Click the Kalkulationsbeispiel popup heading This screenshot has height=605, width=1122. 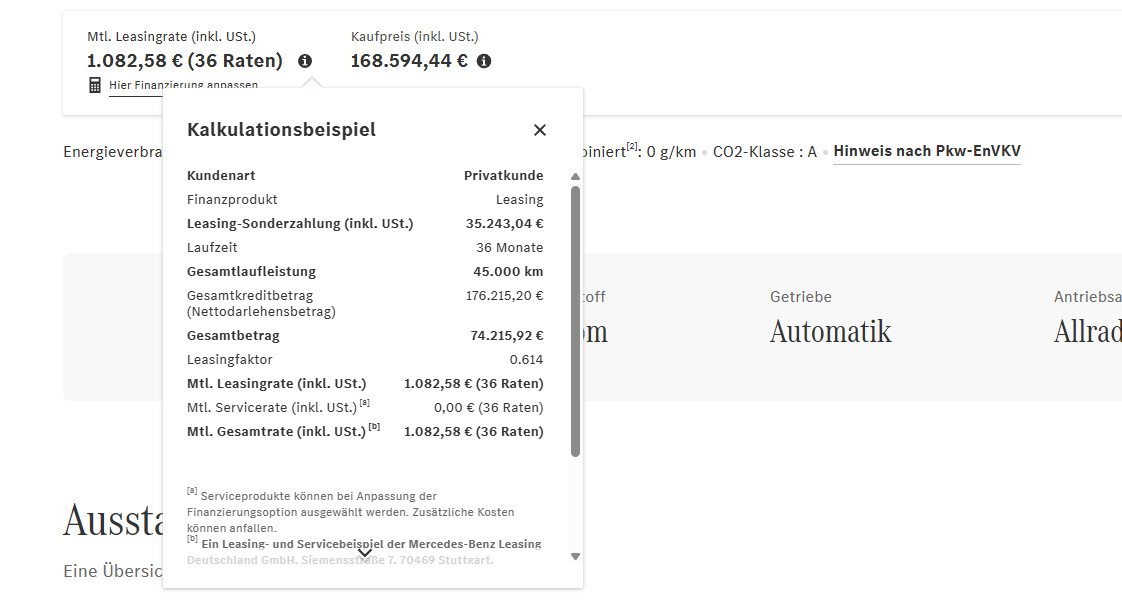[x=281, y=130]
